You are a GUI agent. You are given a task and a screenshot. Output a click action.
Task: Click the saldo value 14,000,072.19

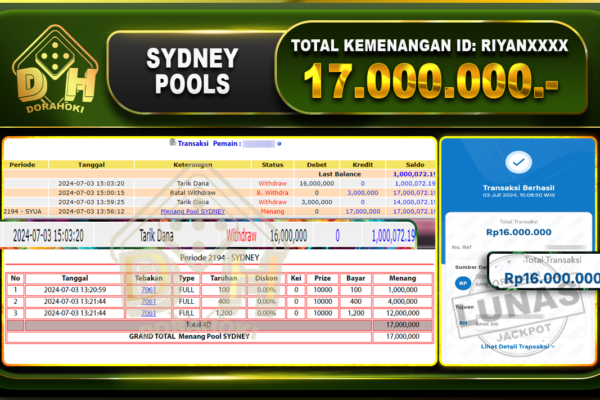[415, 202]
